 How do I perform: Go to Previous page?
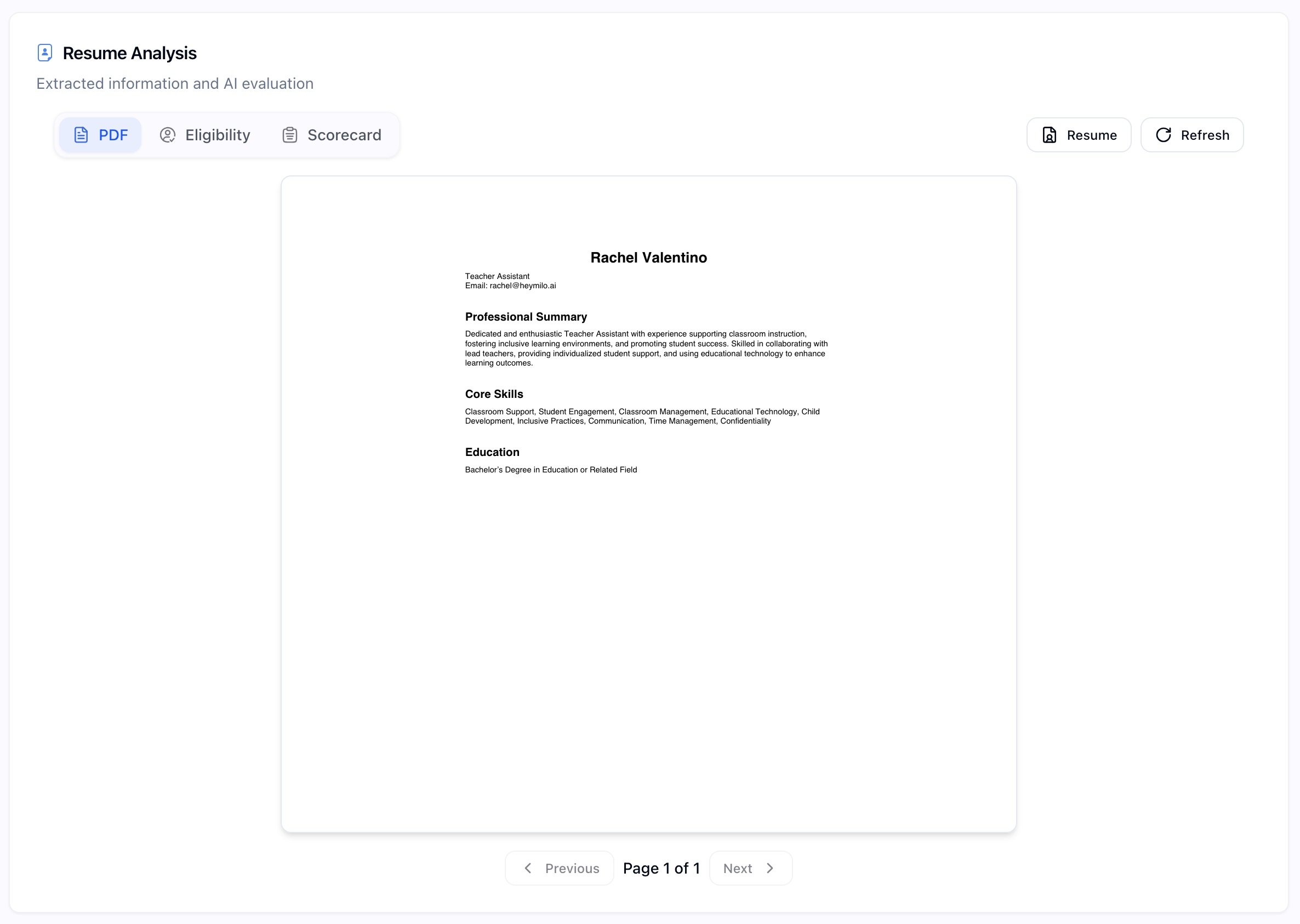pos(559,868)
